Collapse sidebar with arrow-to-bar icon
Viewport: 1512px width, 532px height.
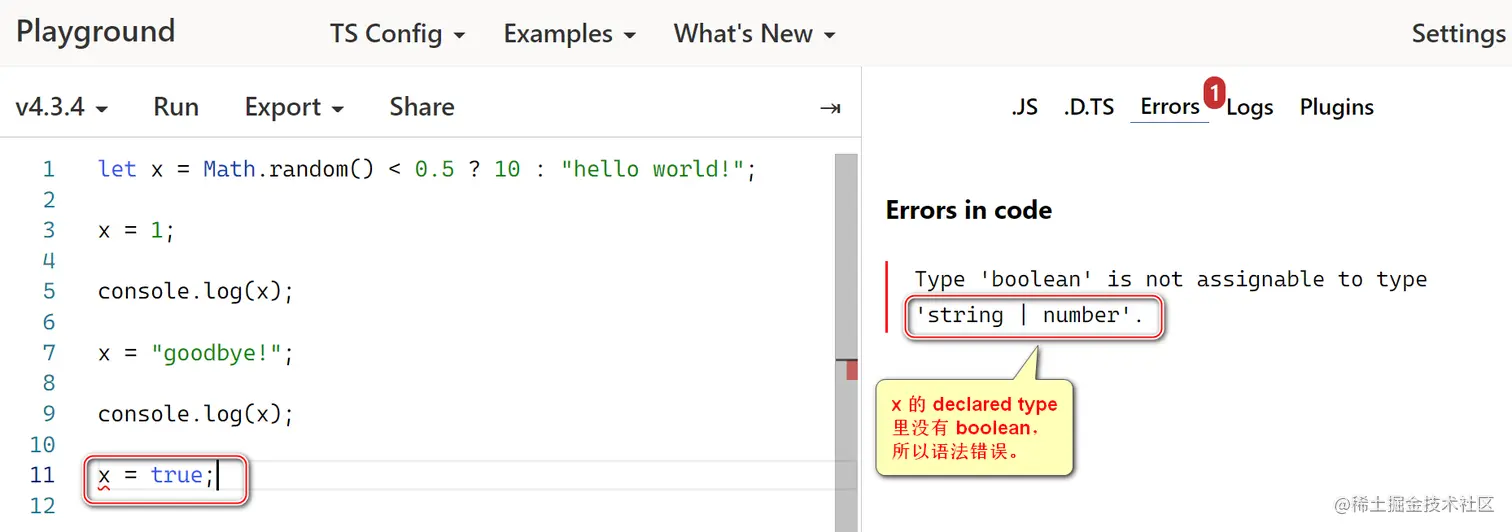click(x=830, y=108)
